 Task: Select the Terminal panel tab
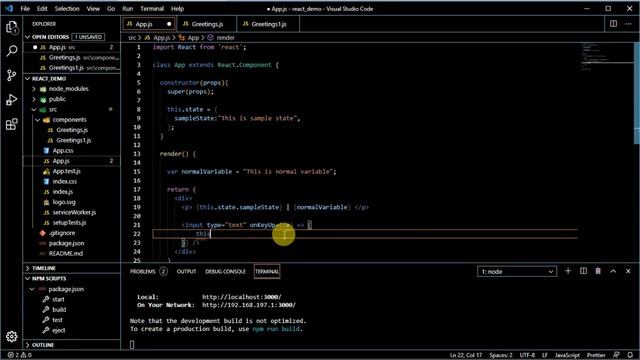[267, 271]
